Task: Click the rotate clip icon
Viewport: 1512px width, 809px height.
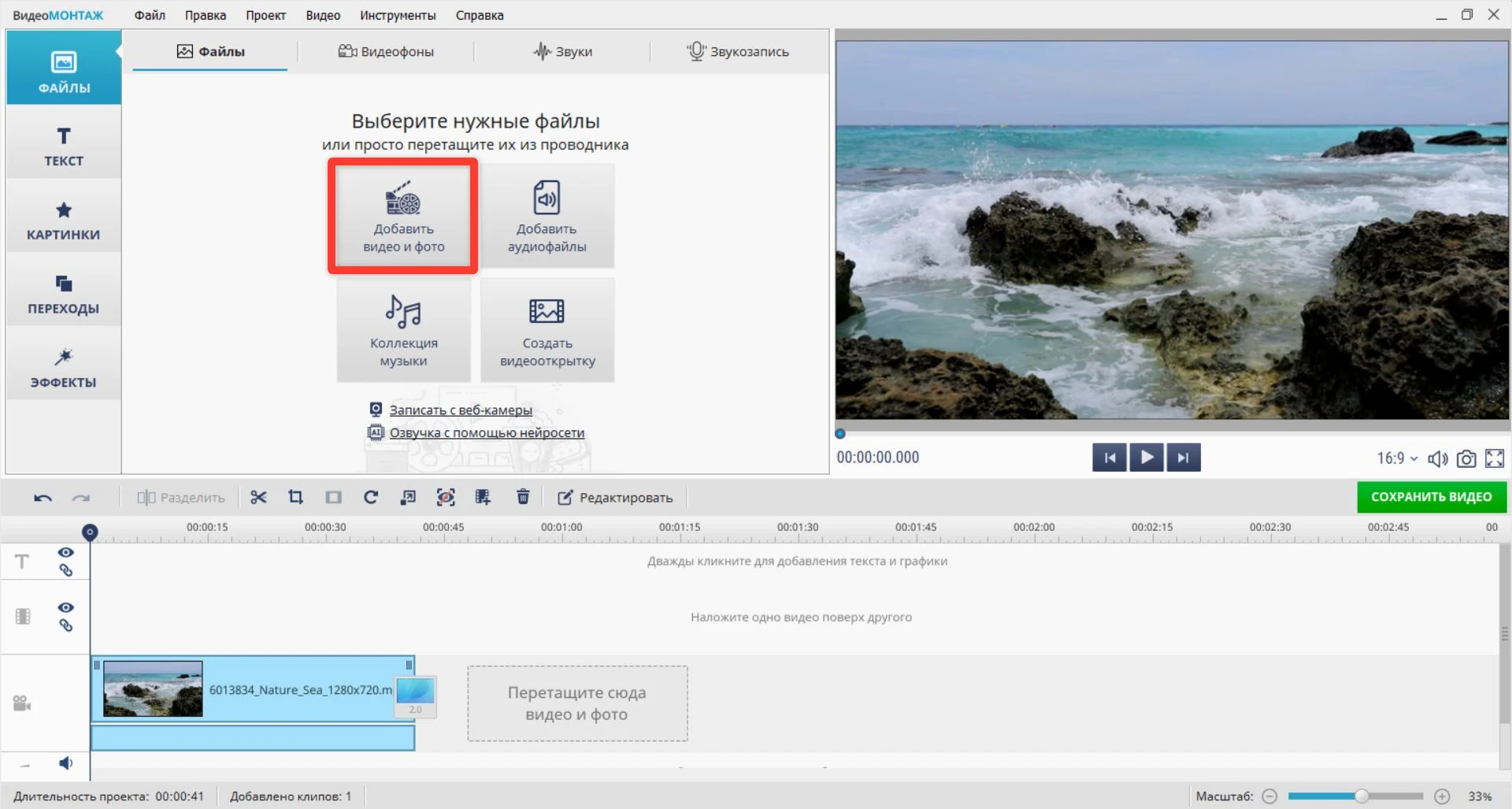Action: coord(370,497)
